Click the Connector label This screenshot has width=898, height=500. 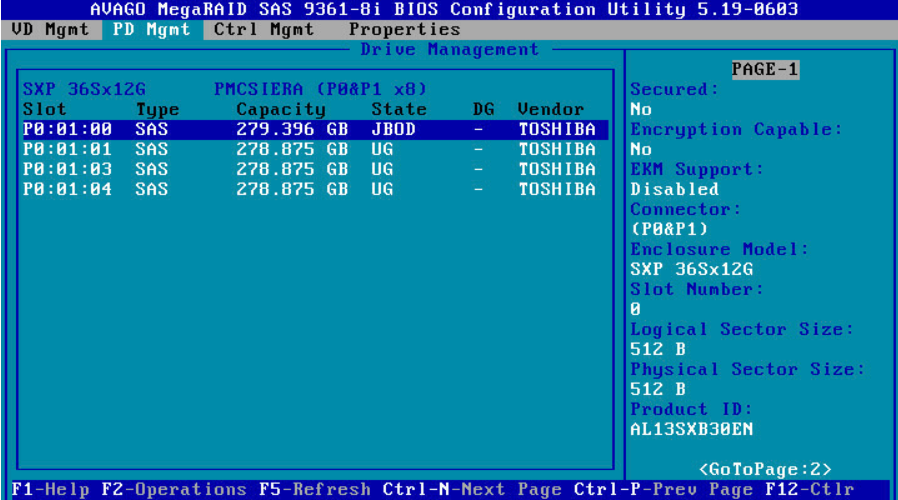coord(686,210)
